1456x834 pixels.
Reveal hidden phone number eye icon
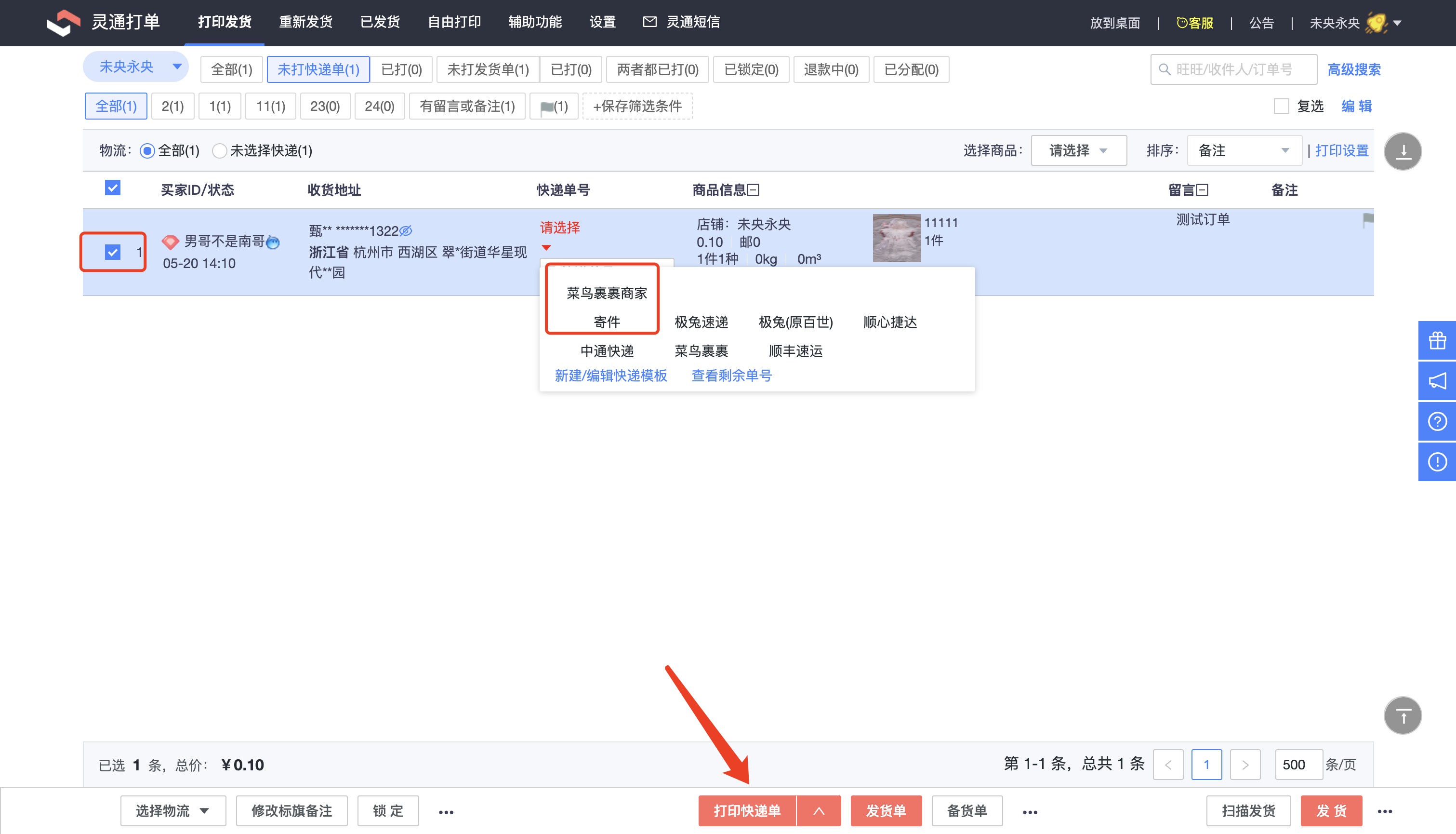[x=405, y=231]
